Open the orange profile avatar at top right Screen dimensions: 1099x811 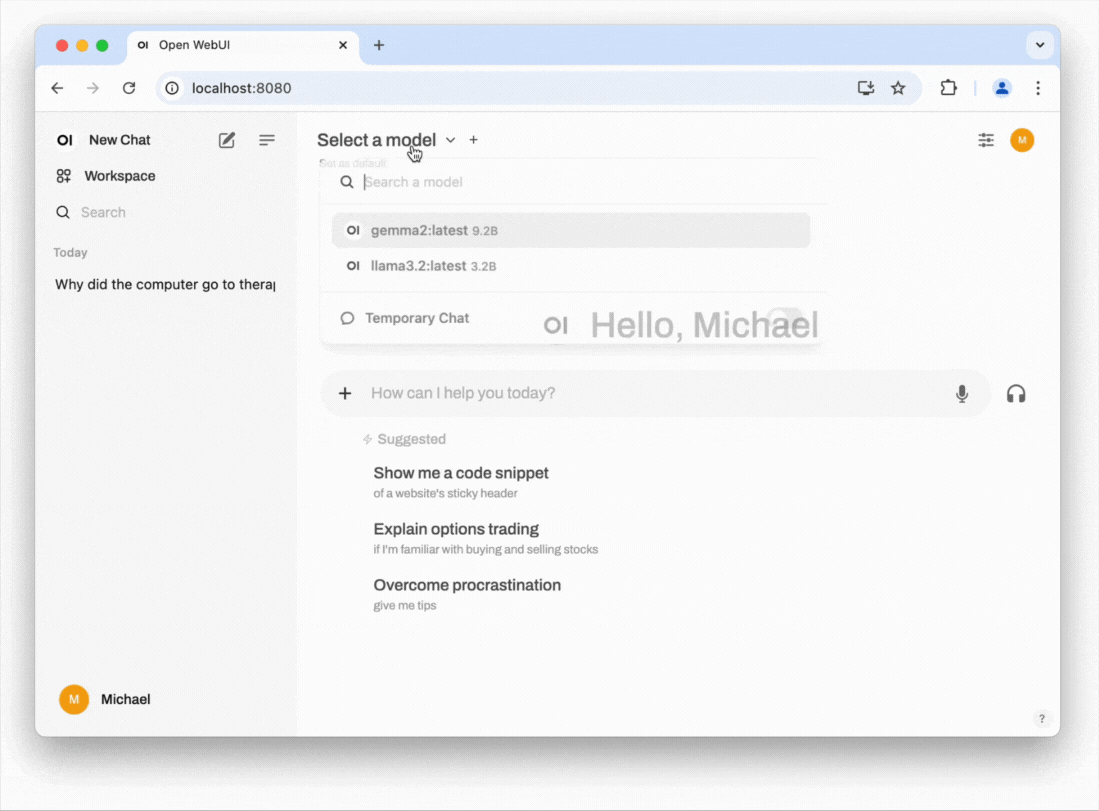(1022, 140)
